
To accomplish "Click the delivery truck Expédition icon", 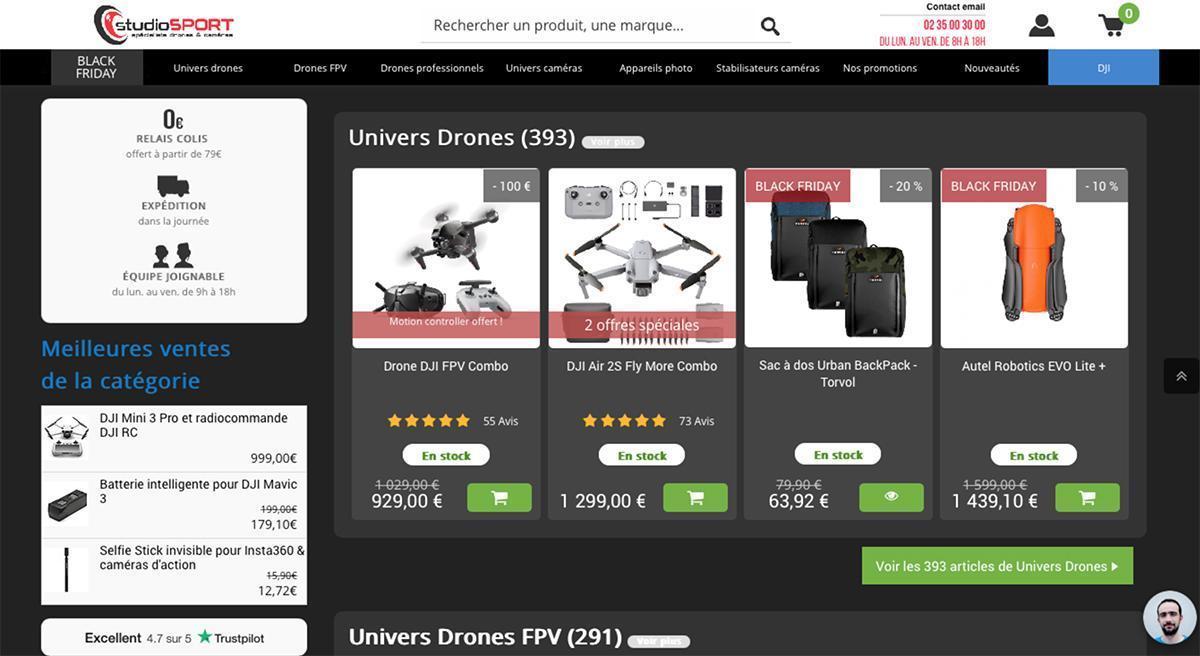I will click(173, 185).
